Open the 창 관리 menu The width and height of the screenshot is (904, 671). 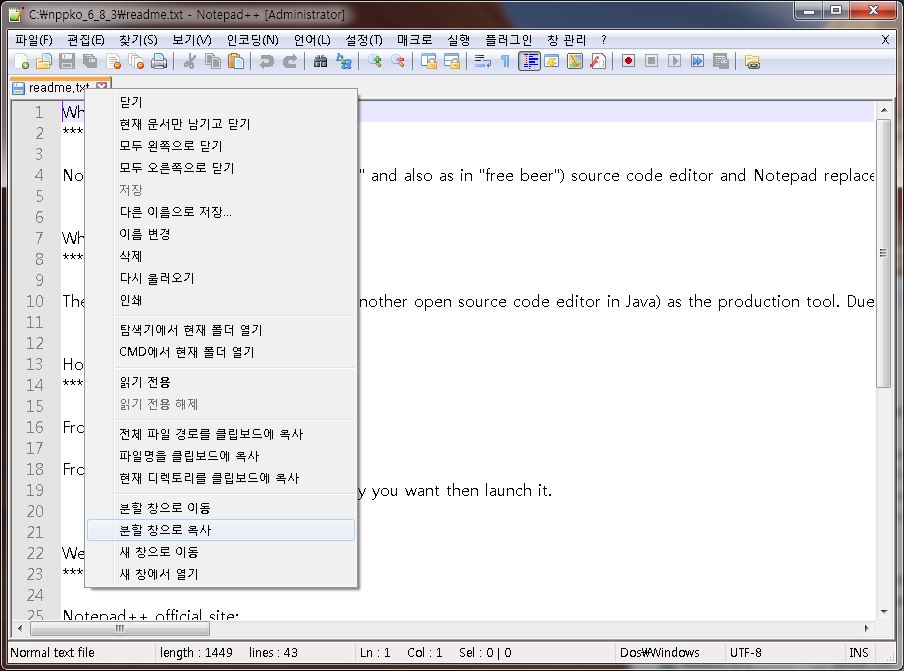click(566, 40)
